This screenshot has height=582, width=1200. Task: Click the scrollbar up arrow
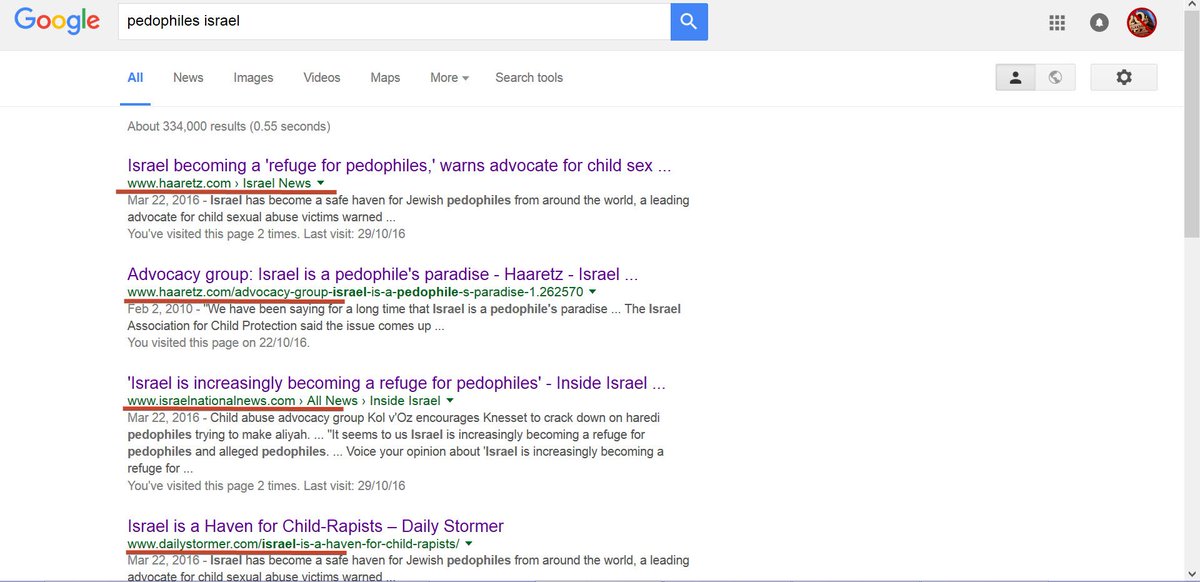tap(1191, 7)
